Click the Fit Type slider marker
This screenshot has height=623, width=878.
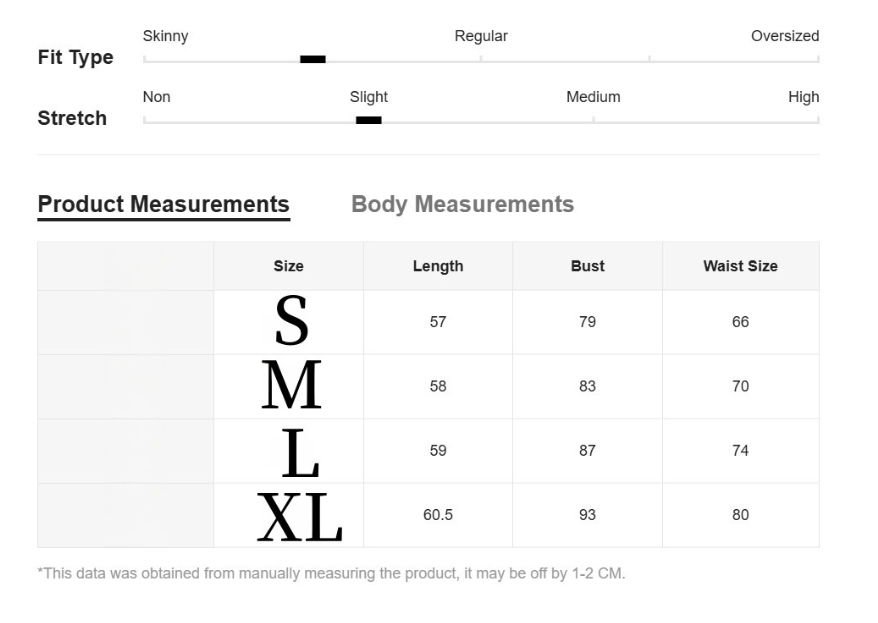(313, 60)
